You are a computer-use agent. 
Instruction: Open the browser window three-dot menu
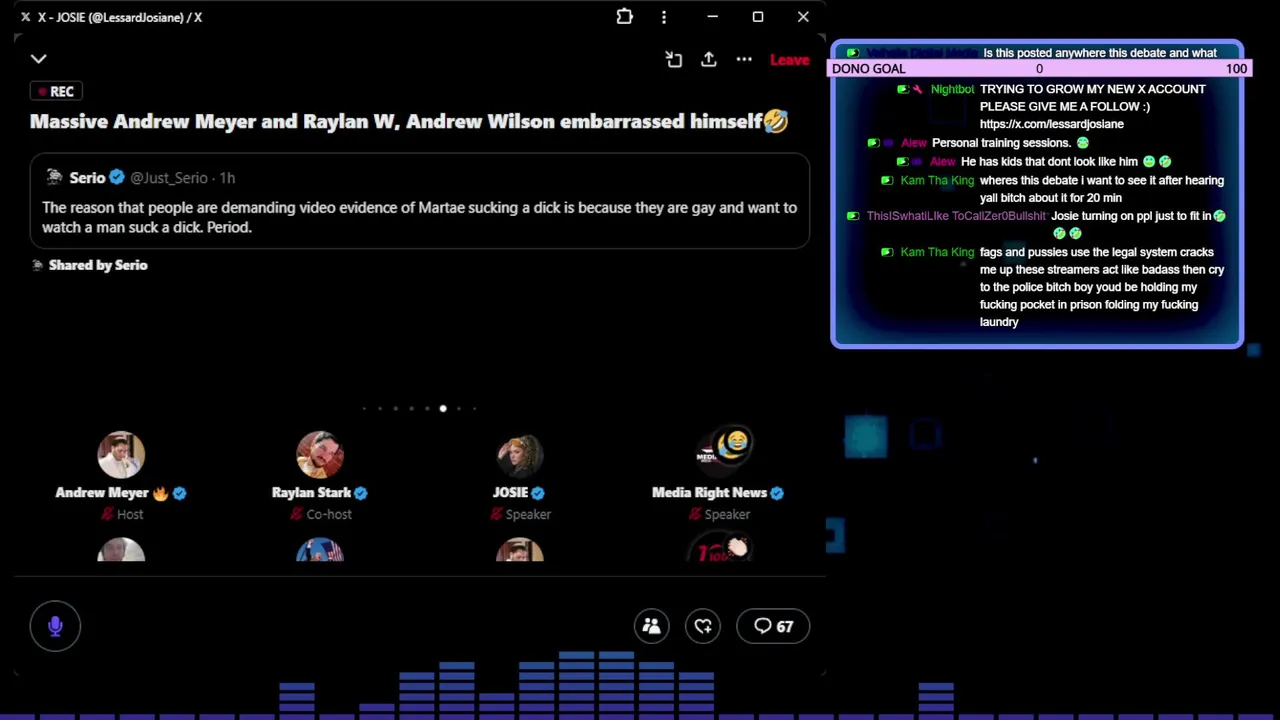664,17
